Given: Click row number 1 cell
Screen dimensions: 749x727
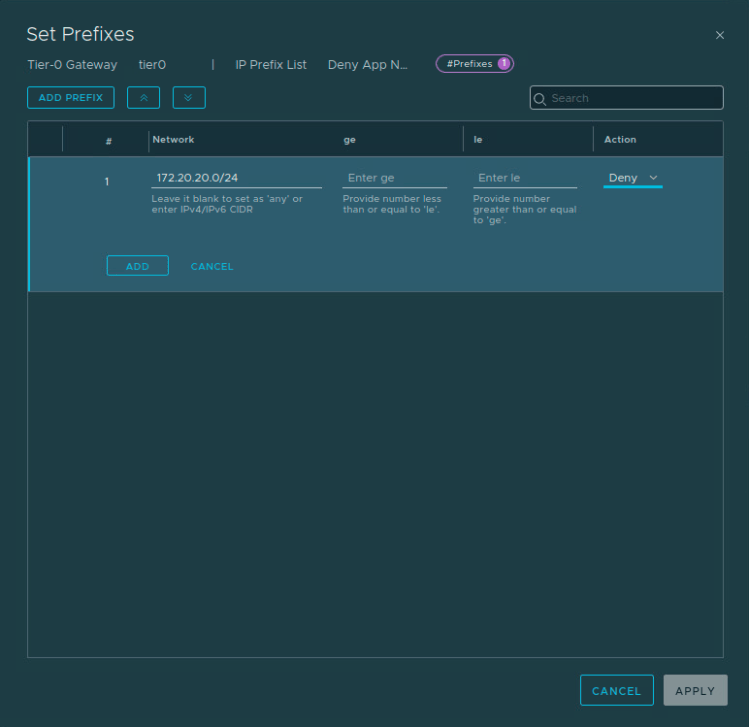Looking at the screenshot, I should tap(107, 182).
